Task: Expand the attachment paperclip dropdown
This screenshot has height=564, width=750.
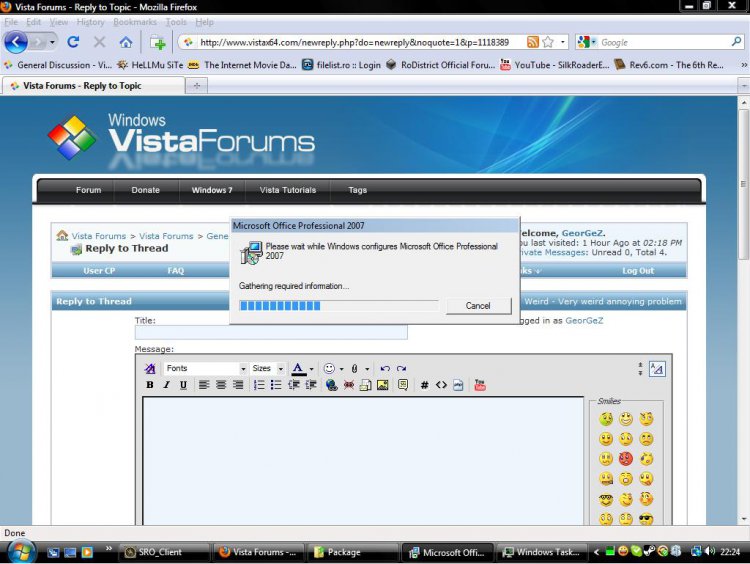Action: point(367,369)
